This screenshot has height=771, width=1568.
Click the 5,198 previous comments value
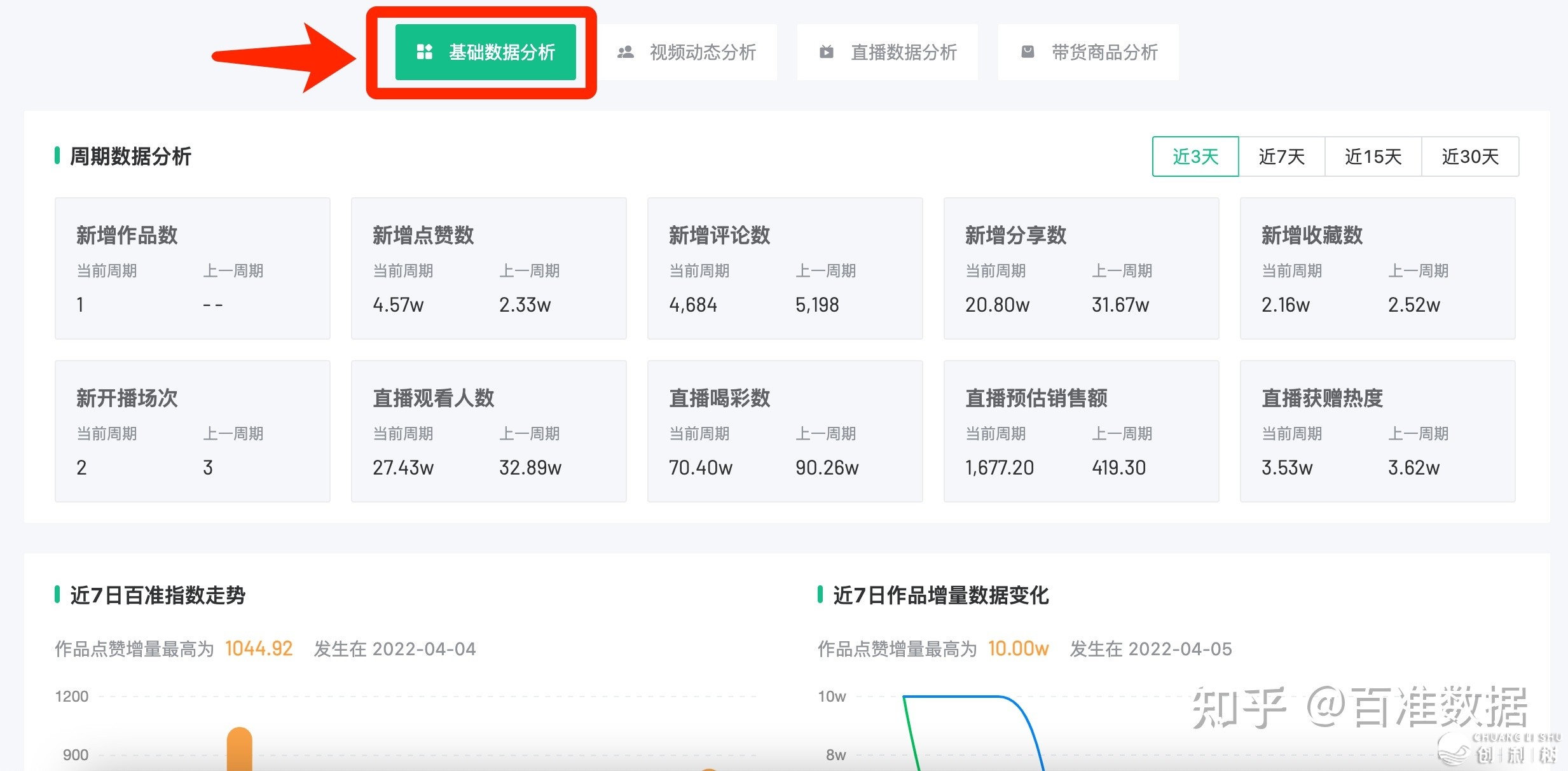pos(818,305)
